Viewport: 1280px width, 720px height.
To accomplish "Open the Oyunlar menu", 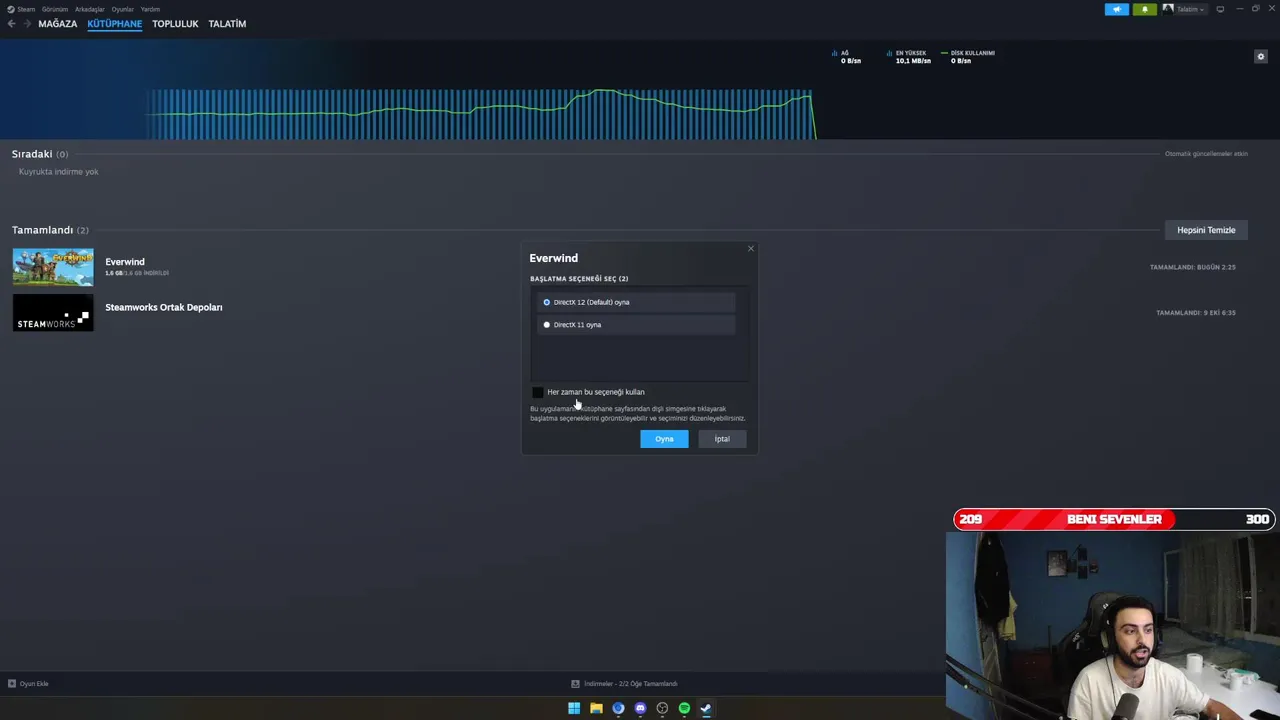I will (x=123, y=9).
